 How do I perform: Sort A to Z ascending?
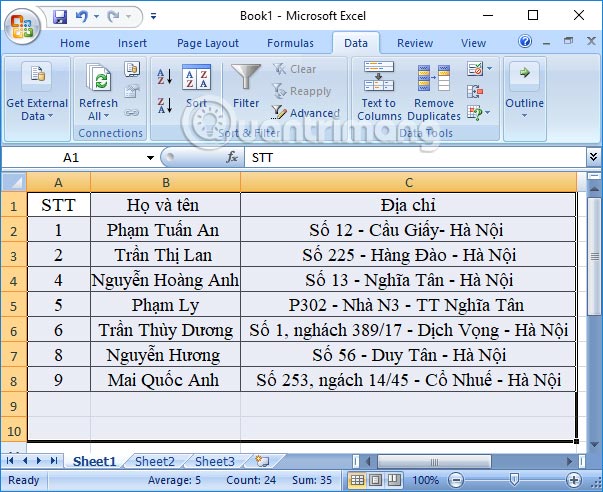coord(165,77)
